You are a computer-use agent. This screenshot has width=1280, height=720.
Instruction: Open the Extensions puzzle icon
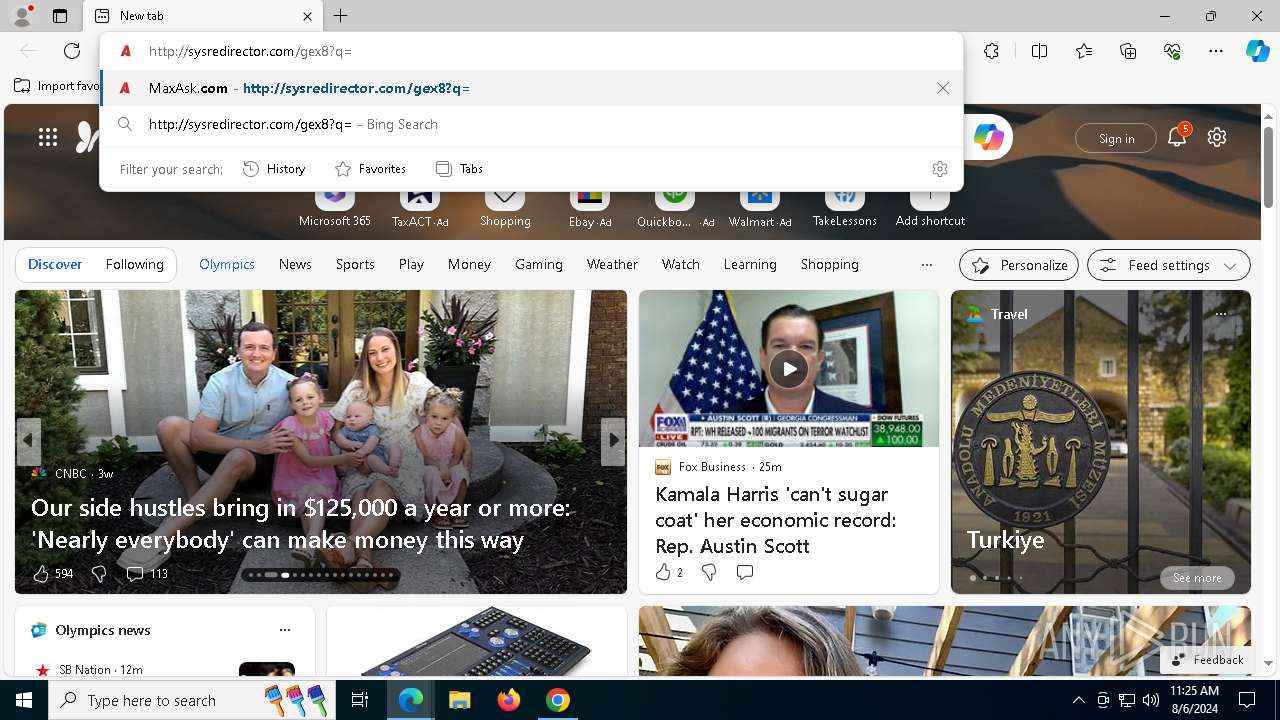991,51
